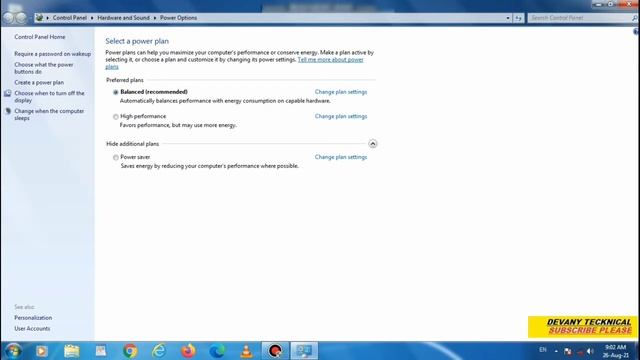The width and height of the screenshot is (640, 360).
Task: Open the Tell me more about power plans link
Action: 330,60
